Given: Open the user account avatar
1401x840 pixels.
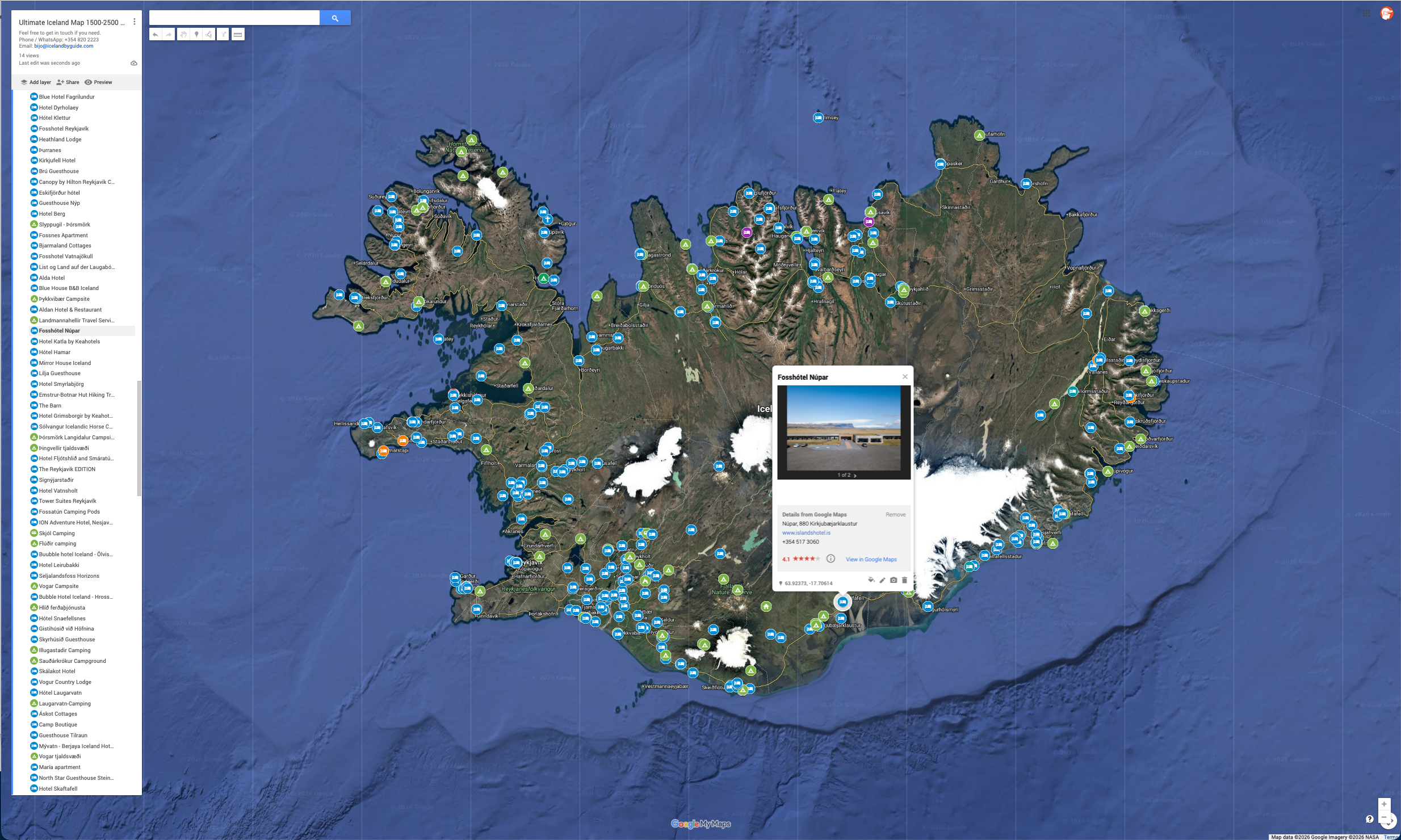Looking at the screenshot, I should 1387,13.
